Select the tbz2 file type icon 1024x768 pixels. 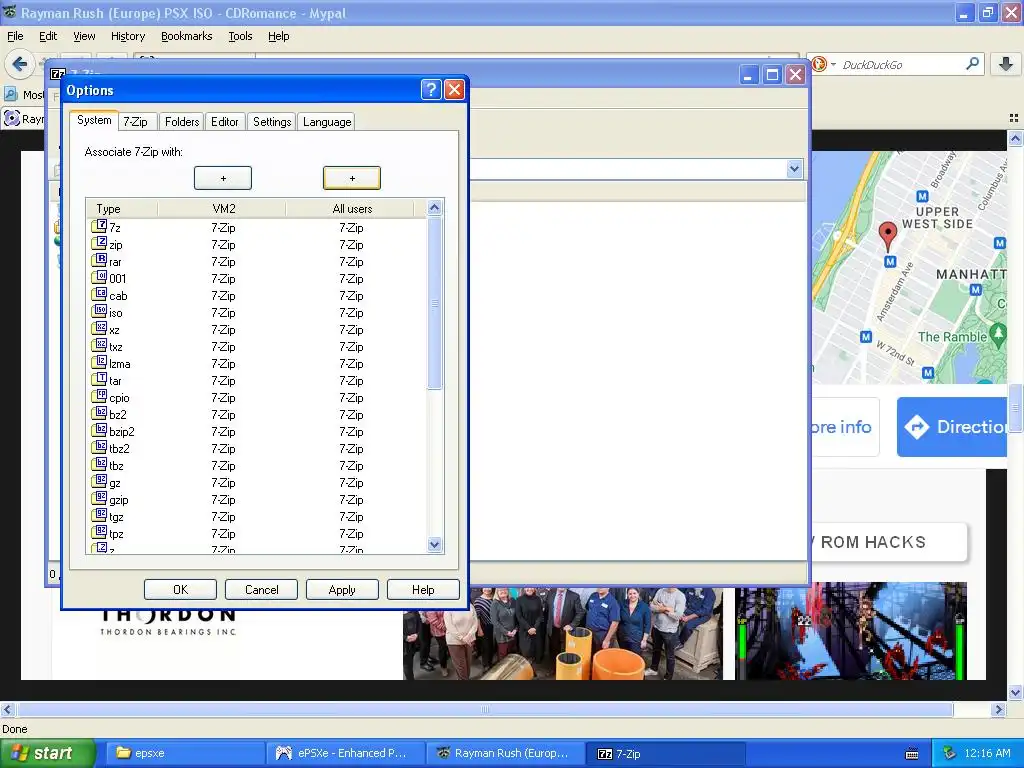(99, 447)
